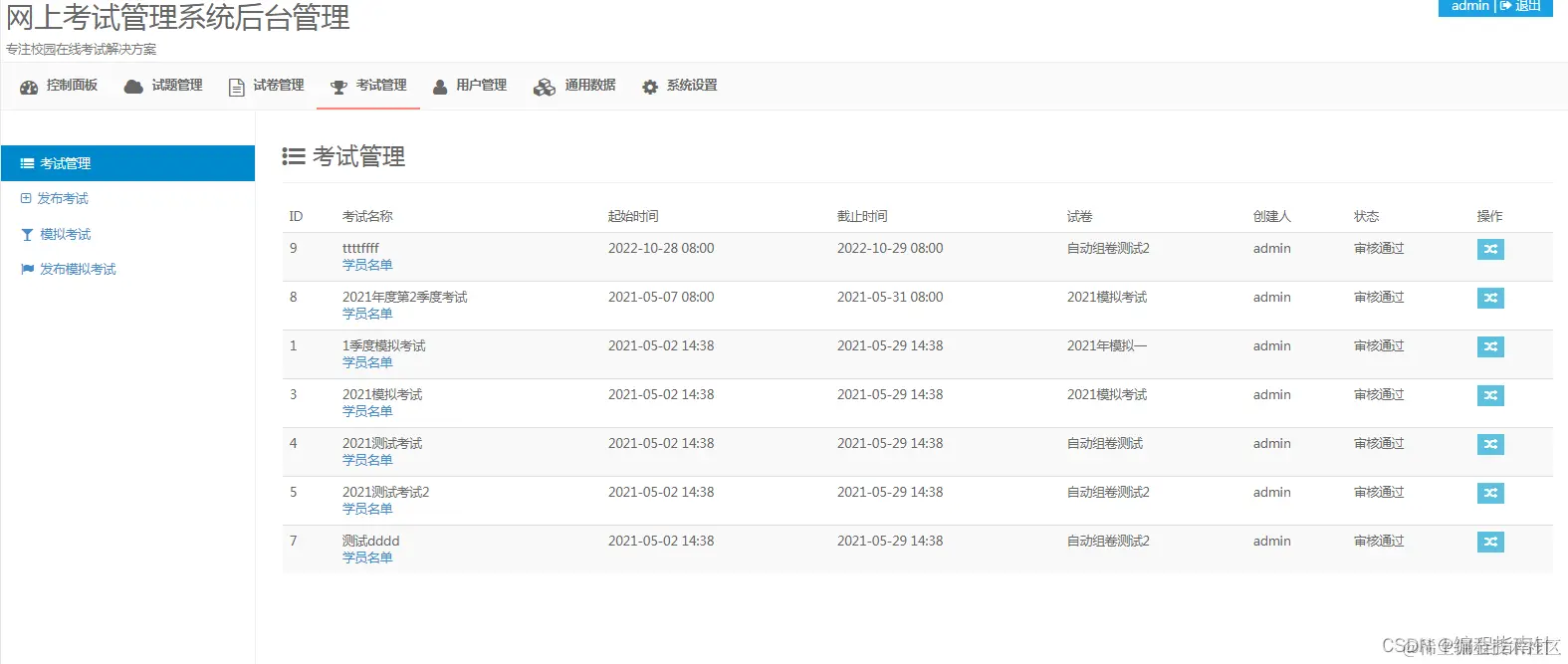Open 学员名单 under ttttffff
The height and width of the screenshot is (664, 1568).
click(367, 265)
